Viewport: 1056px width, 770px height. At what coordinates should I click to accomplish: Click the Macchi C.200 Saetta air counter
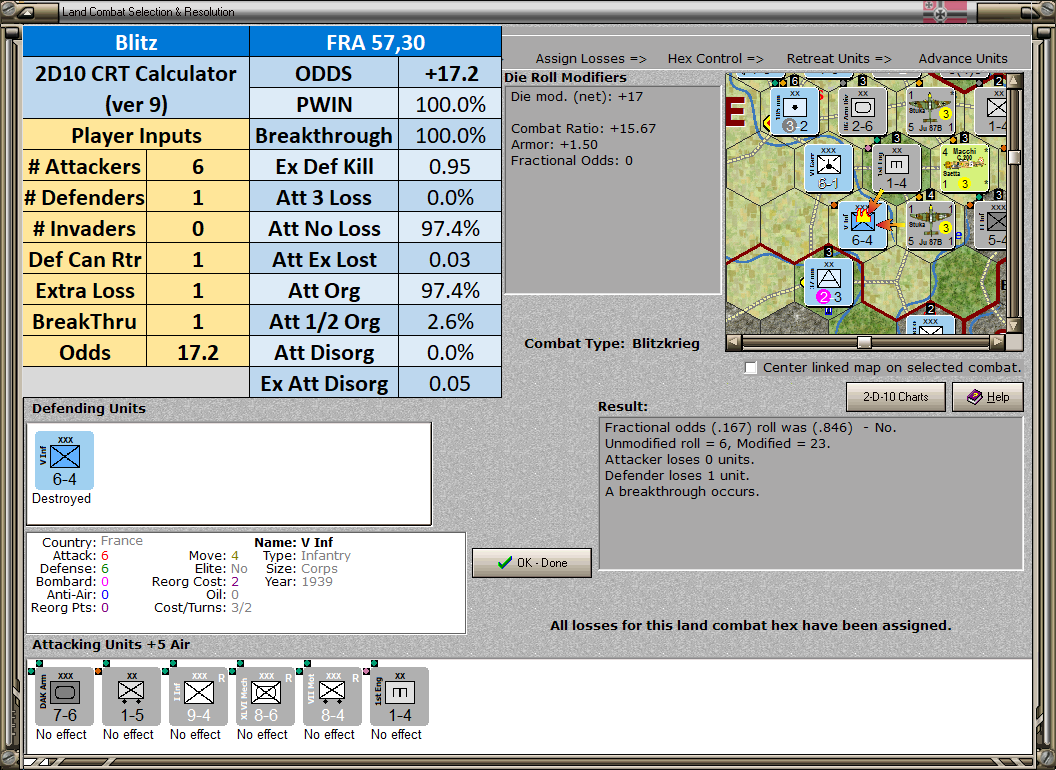pos(964,168)
